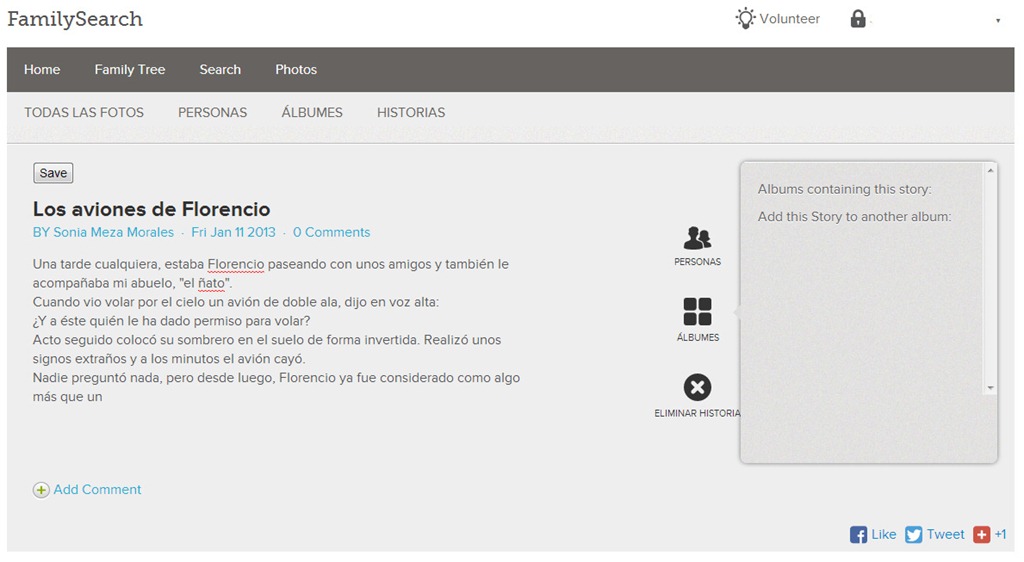Open the account dropdown arrow at top right
Screen dimensions: 1024x562
pyautogui.click(x=998, y=21)
